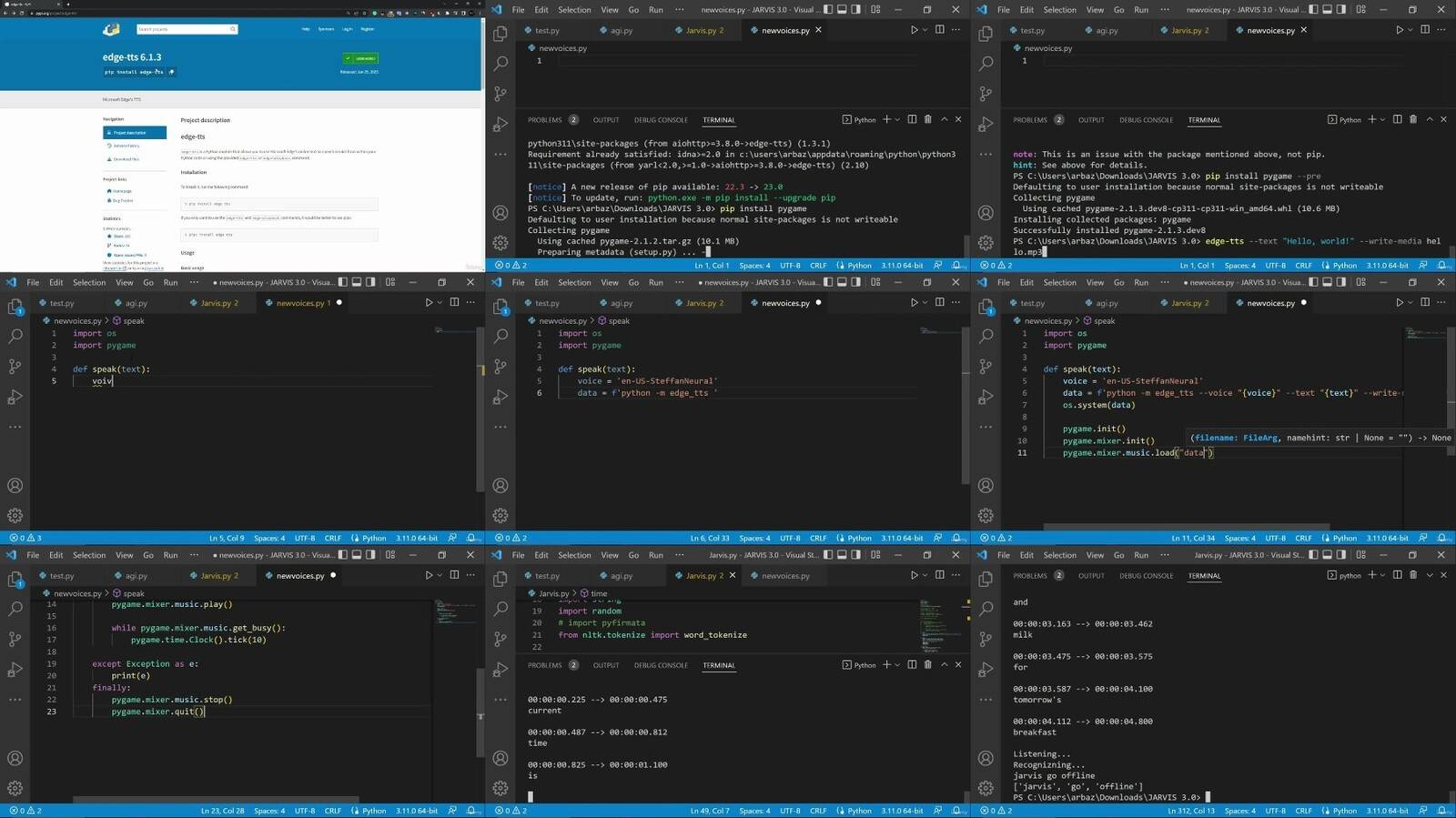Toggle panel layout in 'Hello, world!' window title bar
Viewport: 1456px width, 818px height.
point(1328,9)
